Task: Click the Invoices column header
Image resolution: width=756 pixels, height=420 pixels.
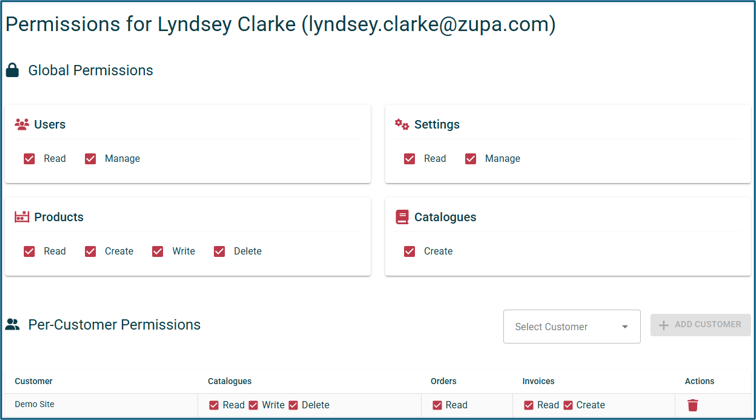Action: click(539, 381)
